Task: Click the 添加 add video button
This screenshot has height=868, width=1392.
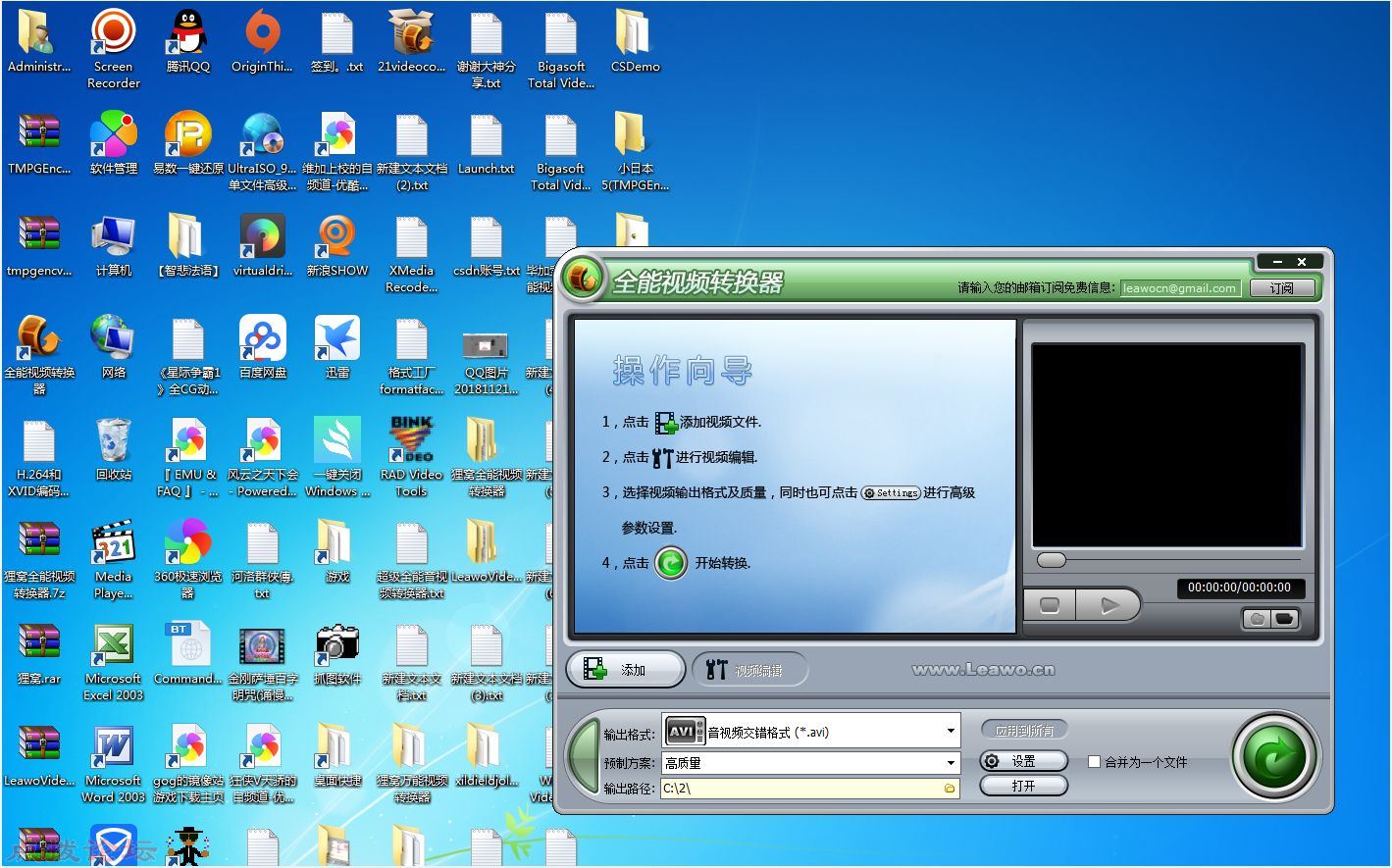Action: click(x=625, y=670)
